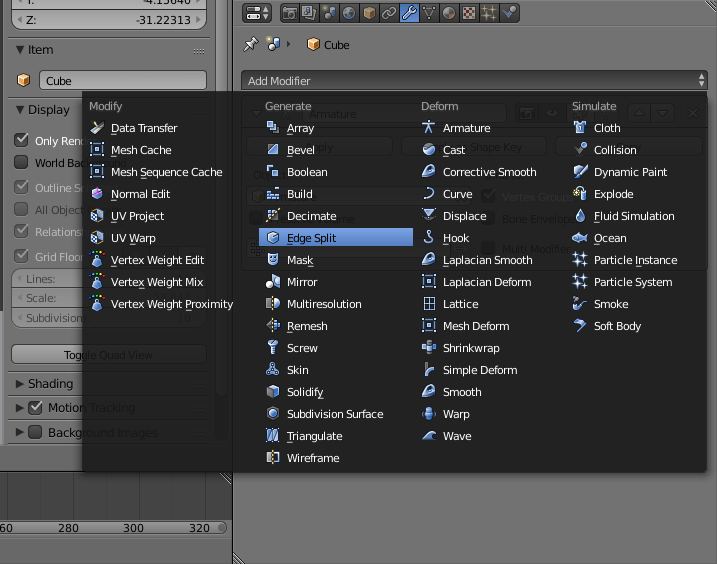Add the Armature deform modifier
717x564 pixels.
[466, 128]
